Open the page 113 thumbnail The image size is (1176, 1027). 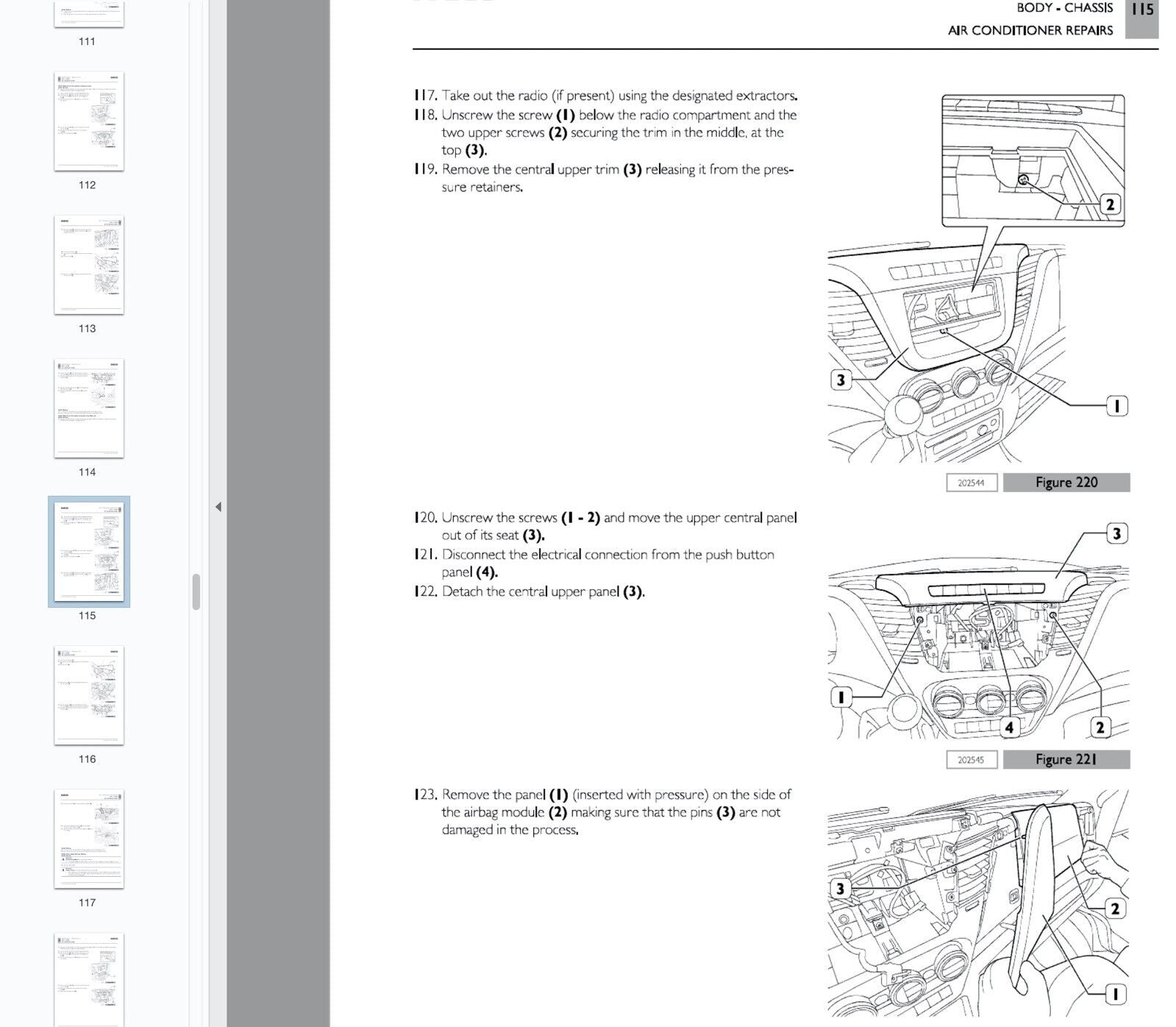89,265
